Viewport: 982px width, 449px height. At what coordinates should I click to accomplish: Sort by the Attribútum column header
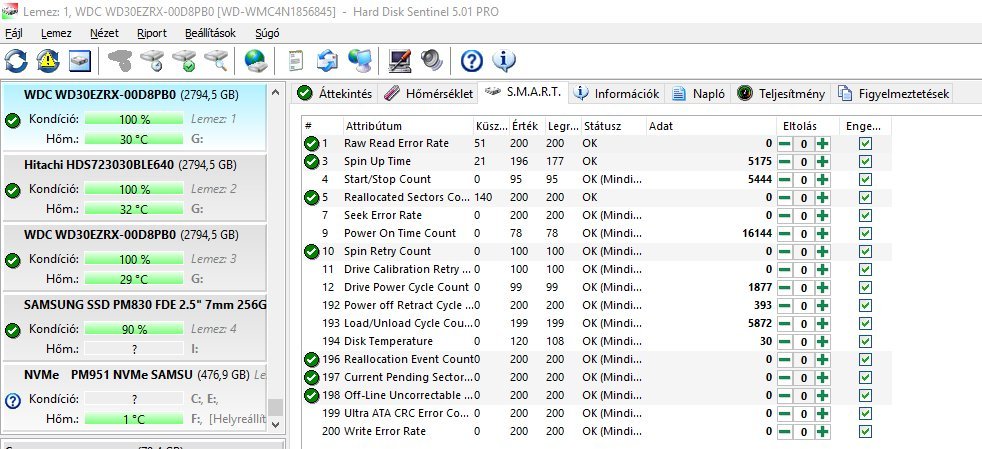click(408, 126)
